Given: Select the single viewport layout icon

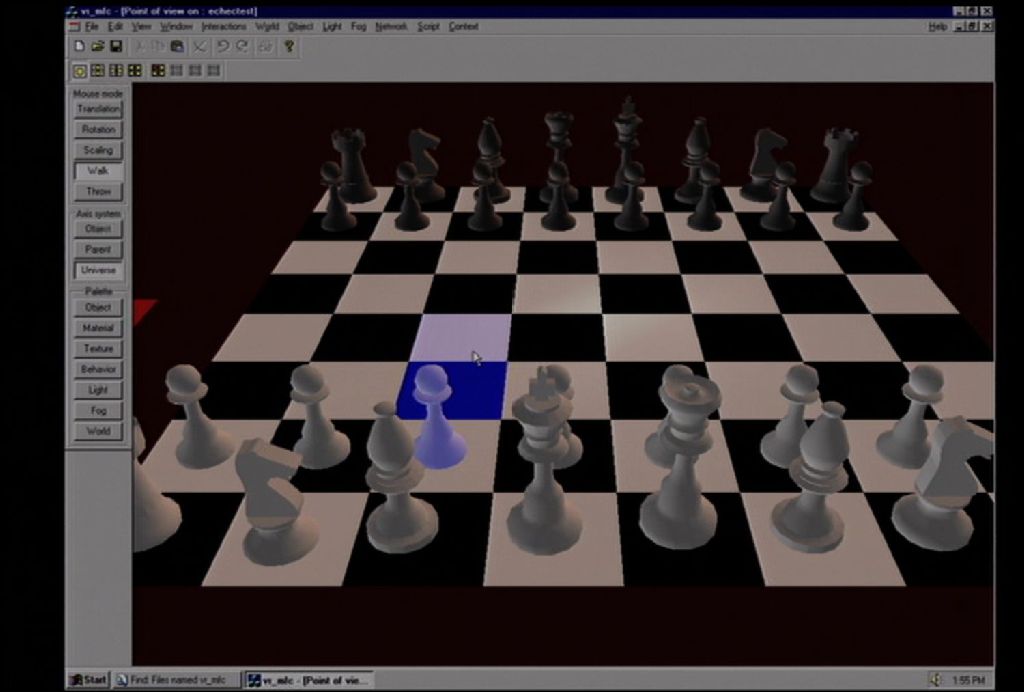Looking at the screenshot, I should [80, 70].
